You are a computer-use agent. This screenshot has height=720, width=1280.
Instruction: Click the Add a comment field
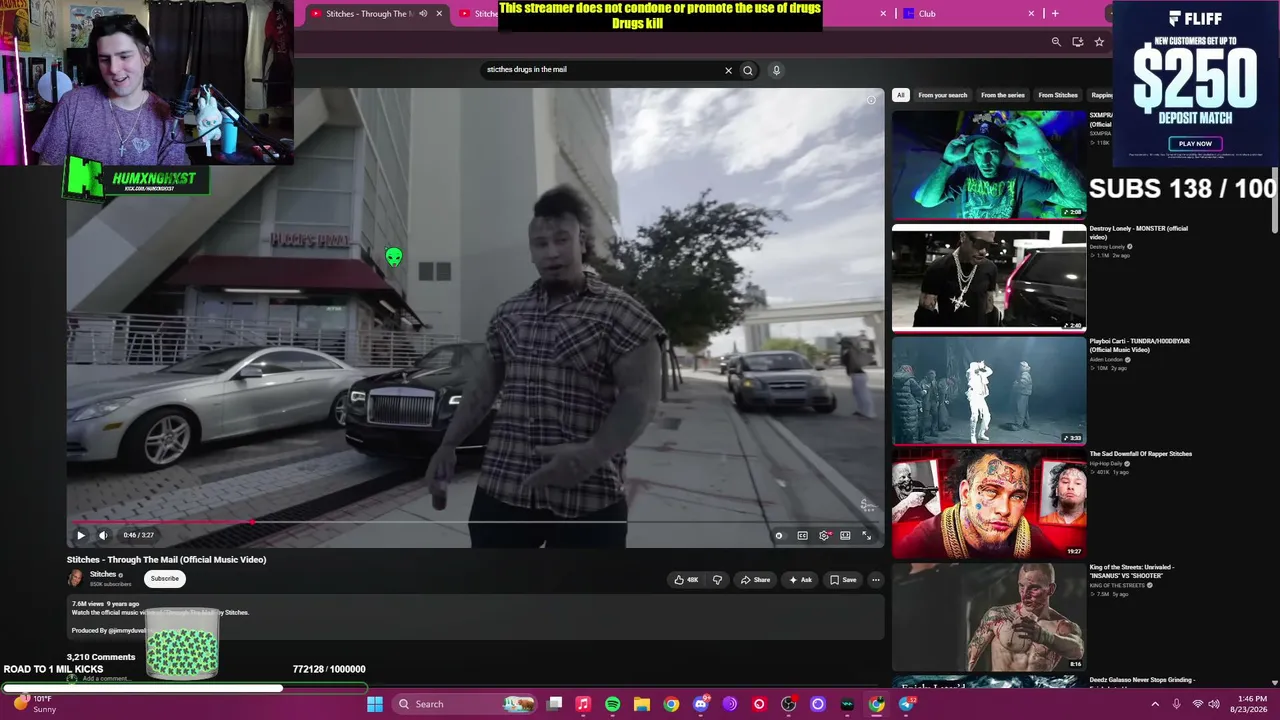(x=105, y=678)
